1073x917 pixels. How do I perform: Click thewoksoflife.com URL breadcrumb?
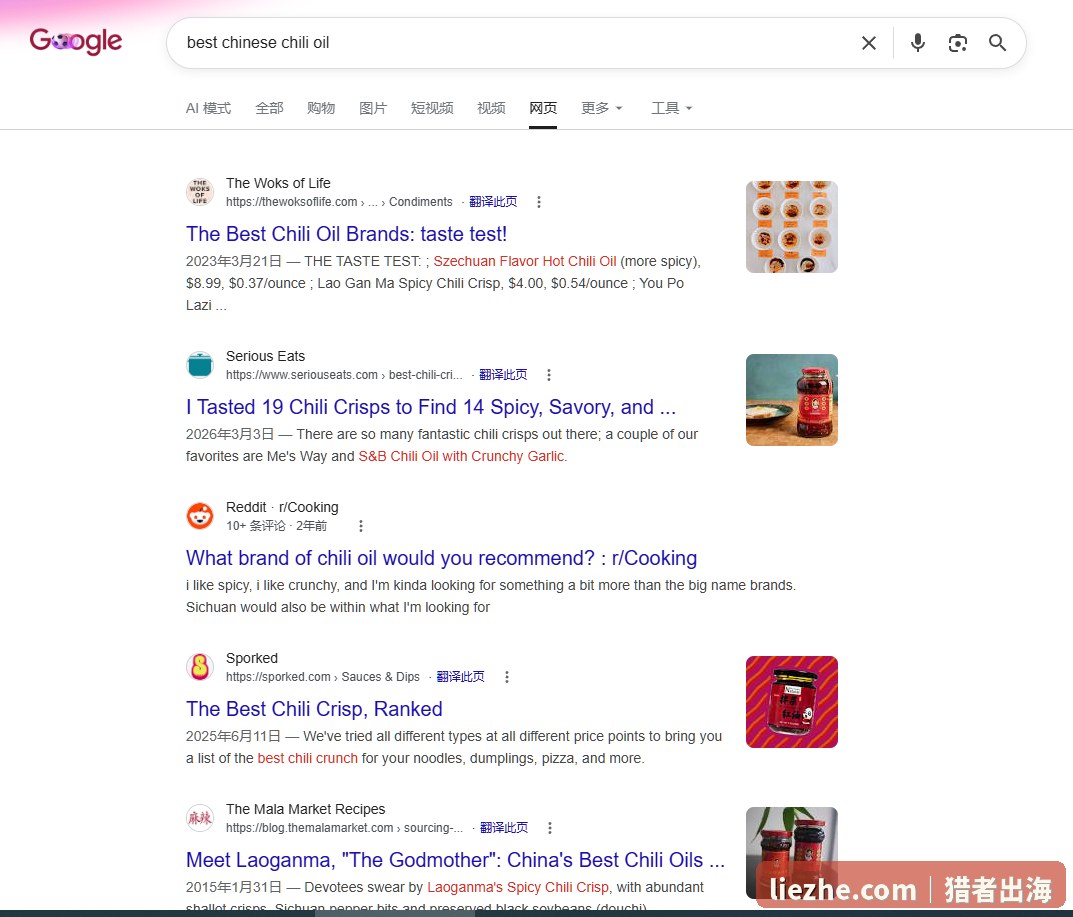(x=339, y=202)
